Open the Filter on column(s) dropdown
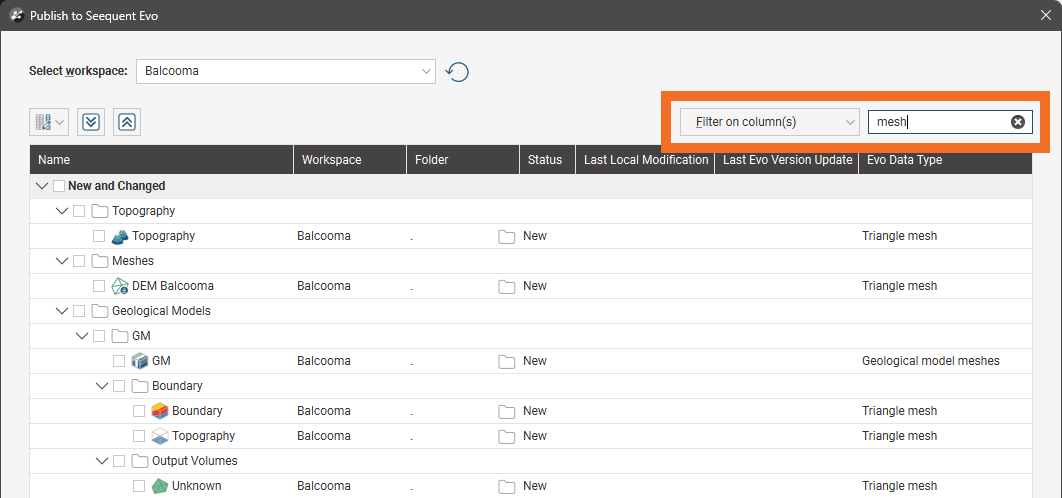1062x498 pixels. [769, 122]
